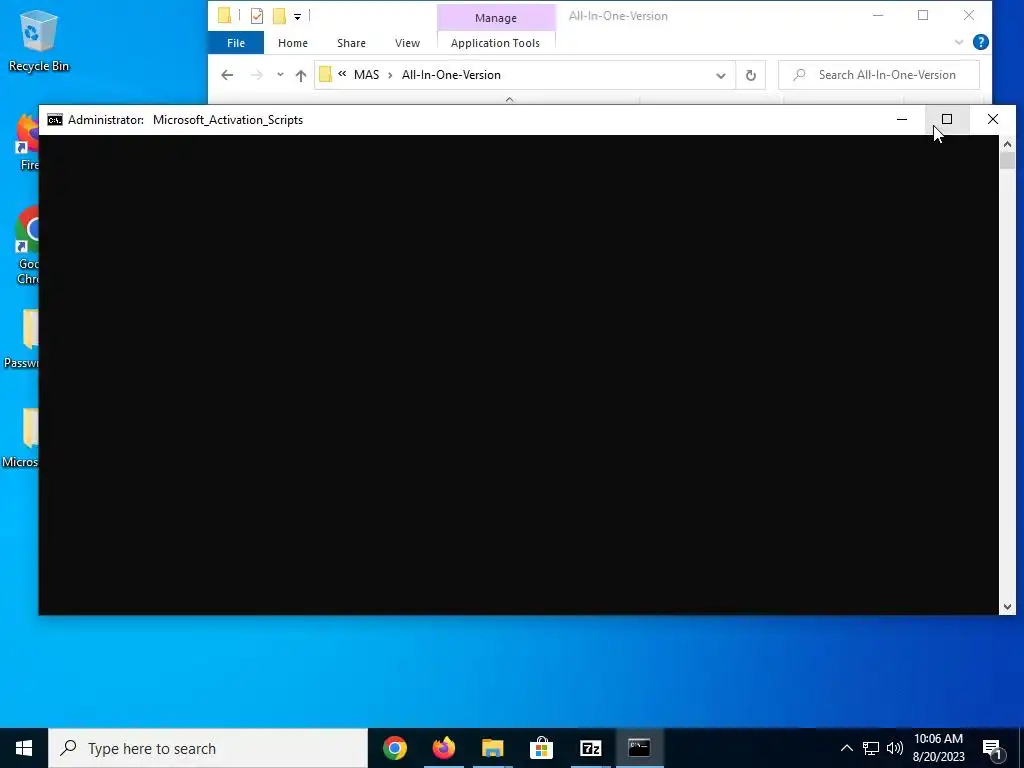Open Customize Quick Access Toolbar dropdown

click(x=297, y=16)
